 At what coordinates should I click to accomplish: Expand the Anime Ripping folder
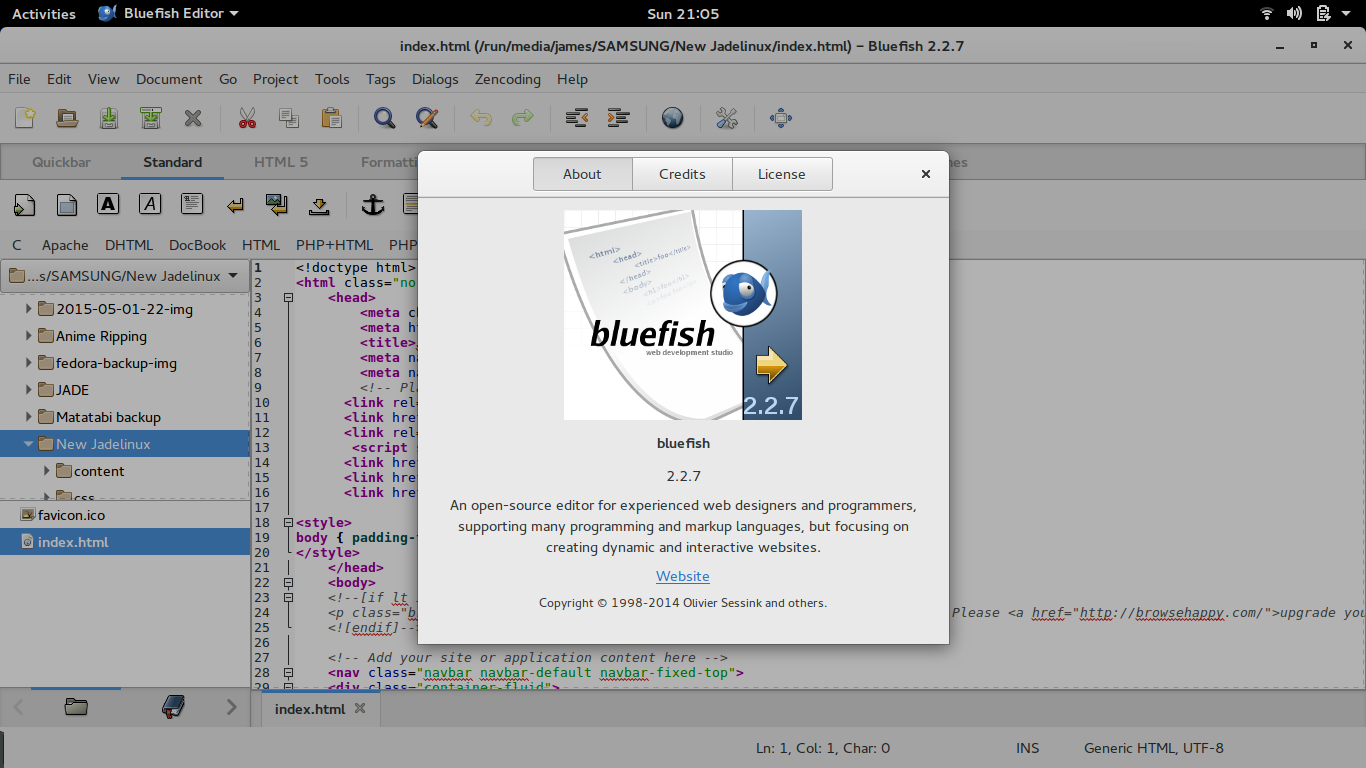pyautogui.click(x=29, y=336)
